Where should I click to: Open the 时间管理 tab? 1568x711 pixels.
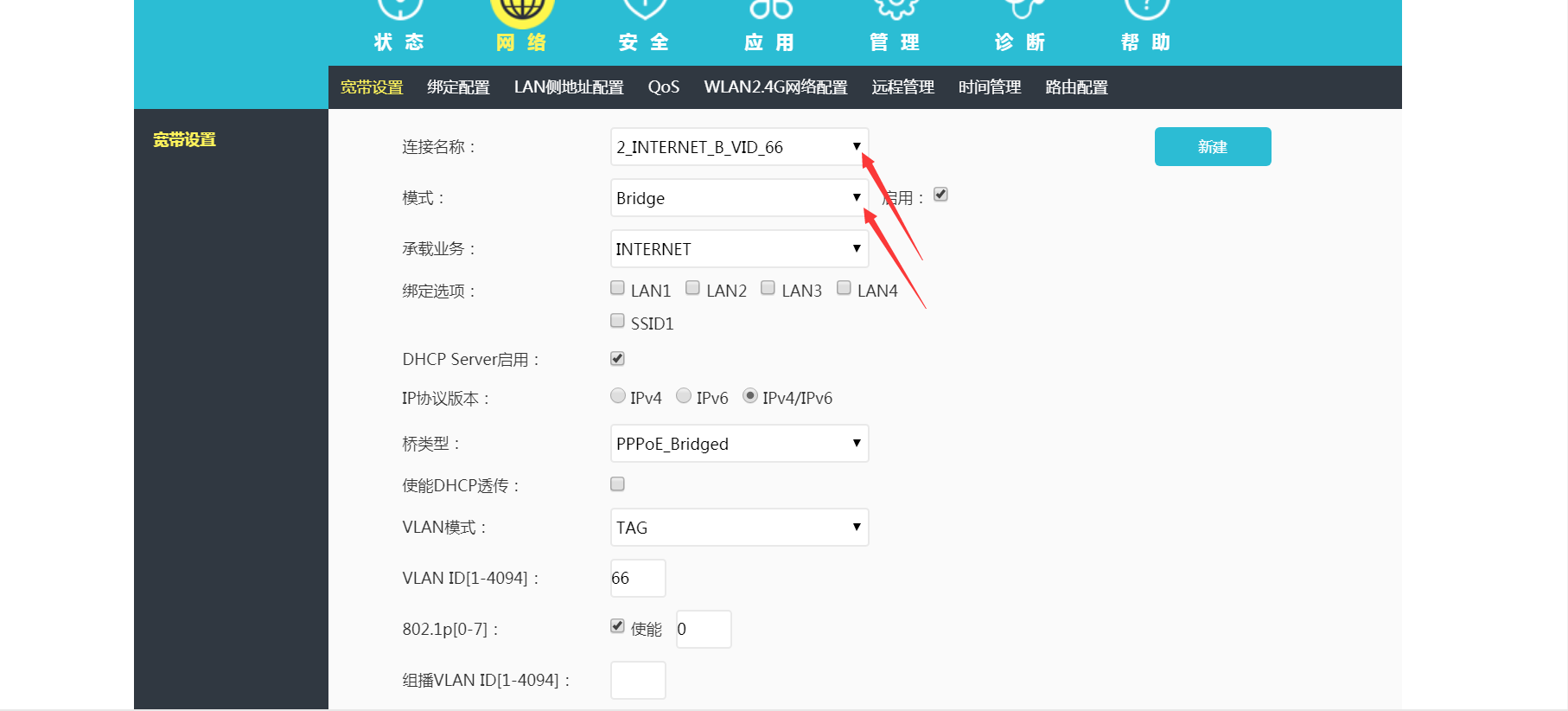point(990,87)
